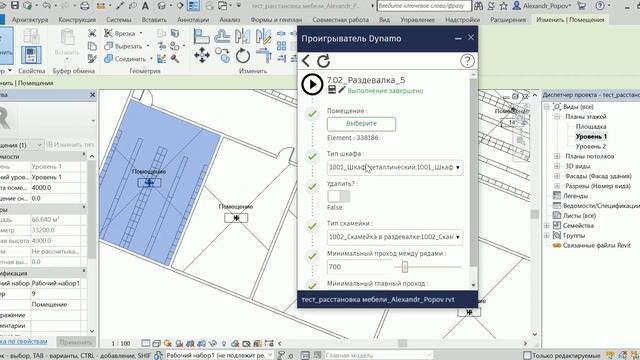Click the minimum aisle value field 700

[359, 267]
